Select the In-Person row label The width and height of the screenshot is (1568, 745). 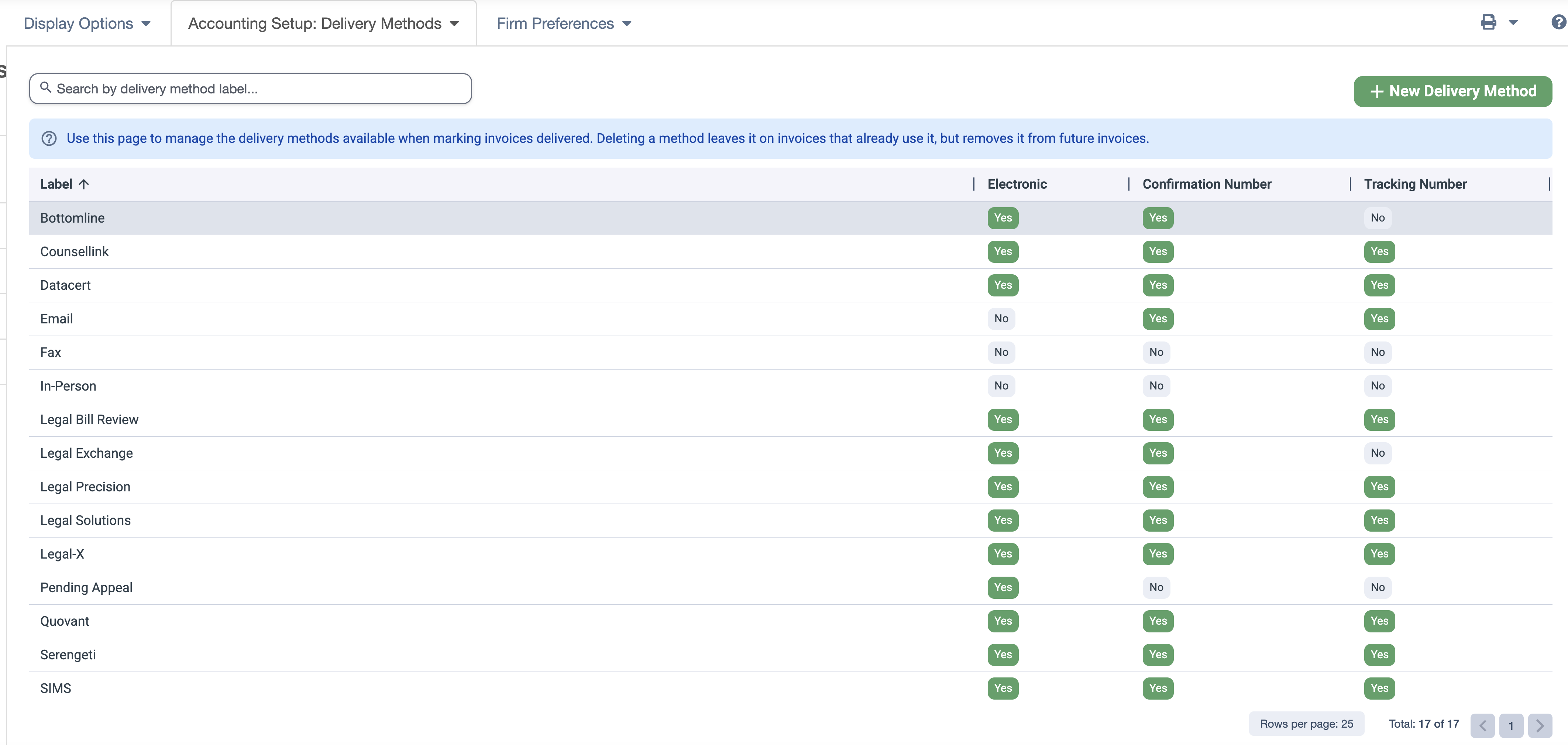68,386
